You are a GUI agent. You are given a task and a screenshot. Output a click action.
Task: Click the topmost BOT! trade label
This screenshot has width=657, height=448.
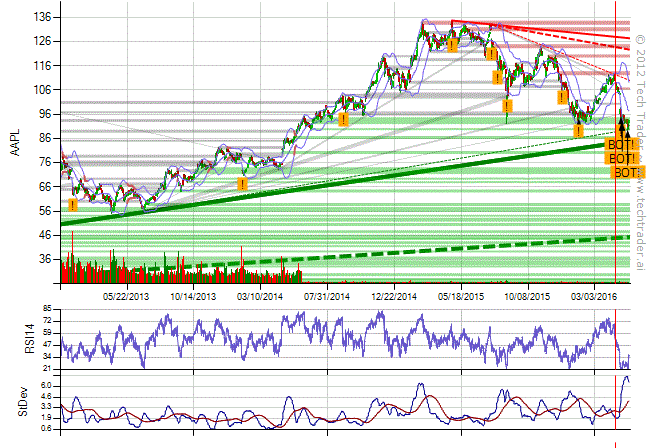pyautogui.click(x=621, y=145)
